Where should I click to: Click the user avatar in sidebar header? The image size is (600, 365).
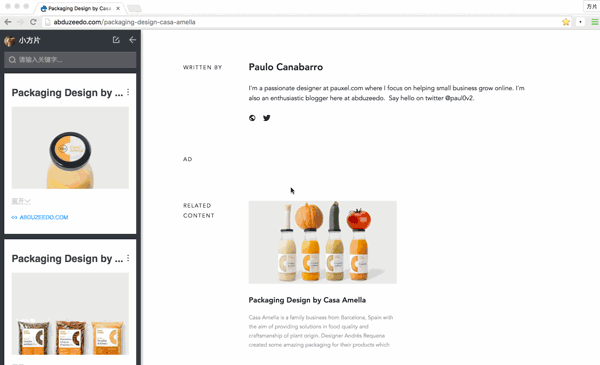point(10,41)
